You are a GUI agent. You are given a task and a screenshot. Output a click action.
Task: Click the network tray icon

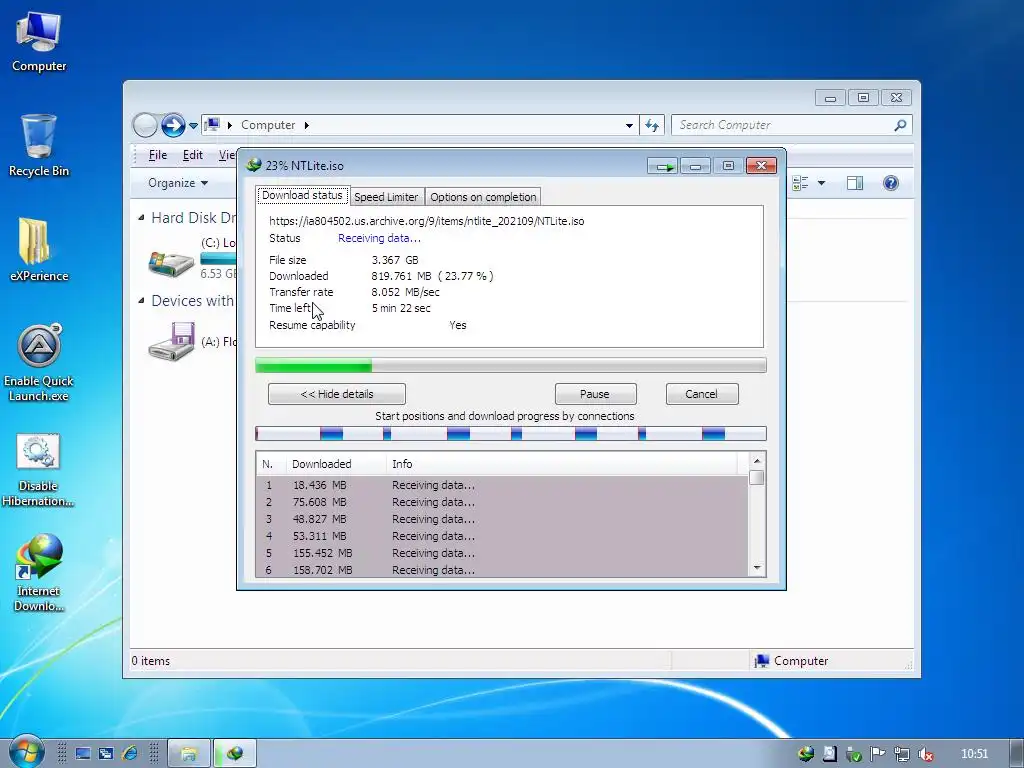tap(902, 754)
